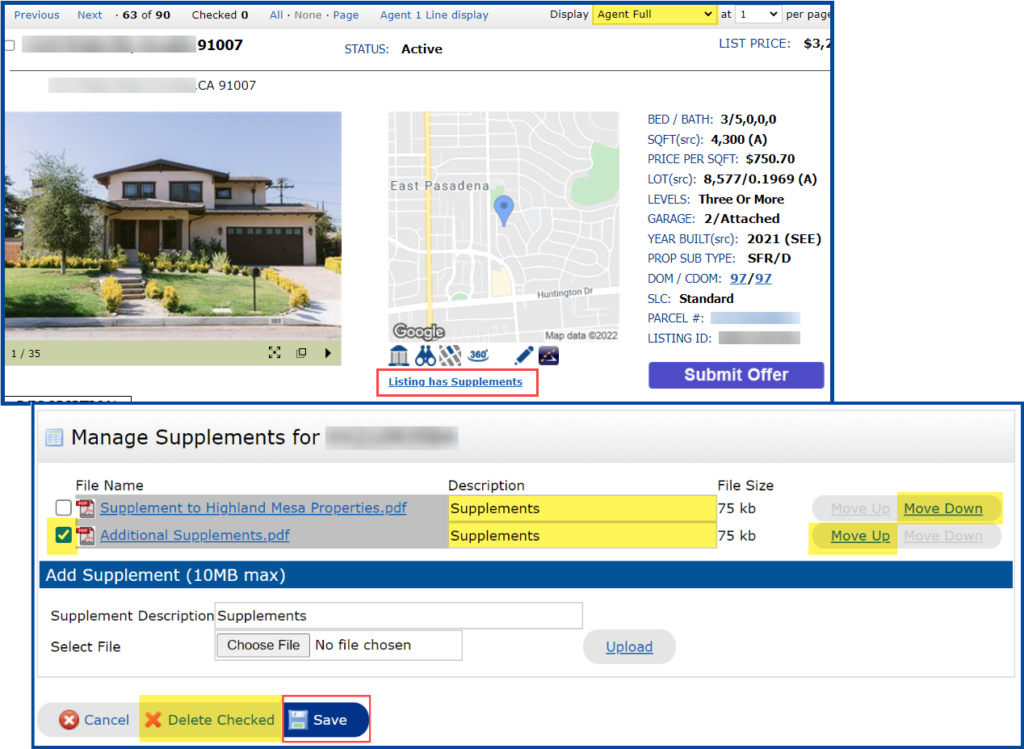Select the aerial view icon beside the pencil
The height and width of the screenshot is (749, 1024).
pyautogui.click(x=548, y=355)
